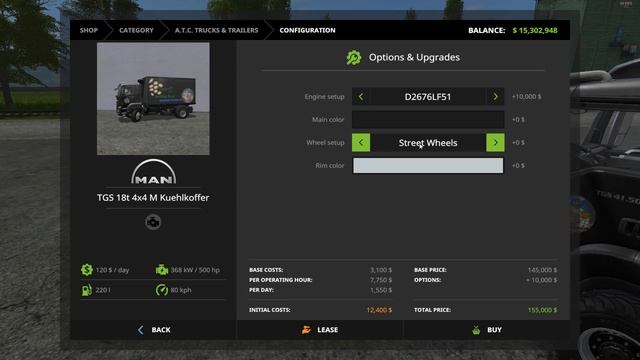
Task: Click the truck preview thumbnail
Action: 153,99
